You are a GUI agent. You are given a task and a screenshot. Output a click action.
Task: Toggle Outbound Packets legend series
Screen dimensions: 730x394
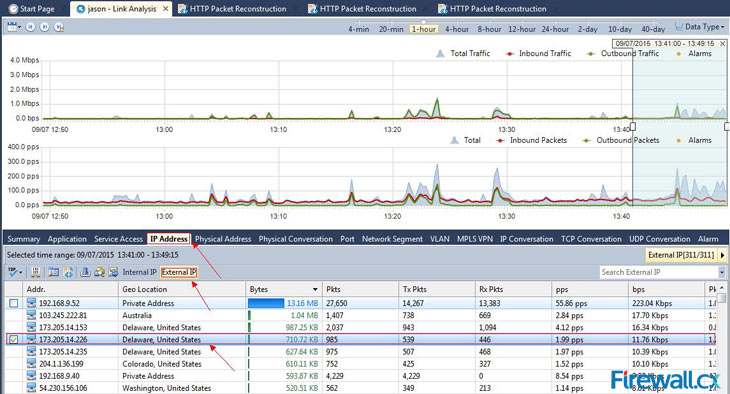click(621, 140)
